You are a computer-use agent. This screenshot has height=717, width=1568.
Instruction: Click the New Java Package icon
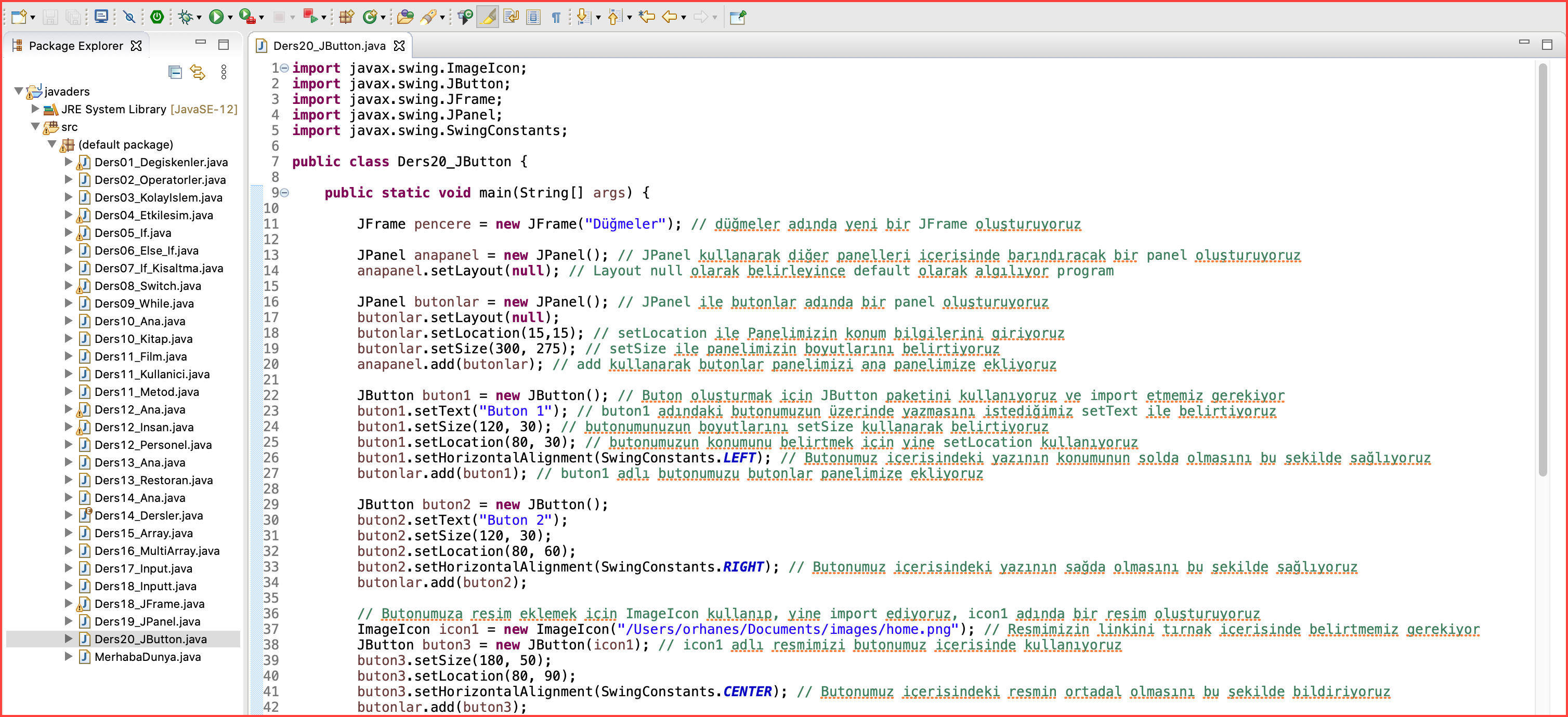(x=346, y=17)
